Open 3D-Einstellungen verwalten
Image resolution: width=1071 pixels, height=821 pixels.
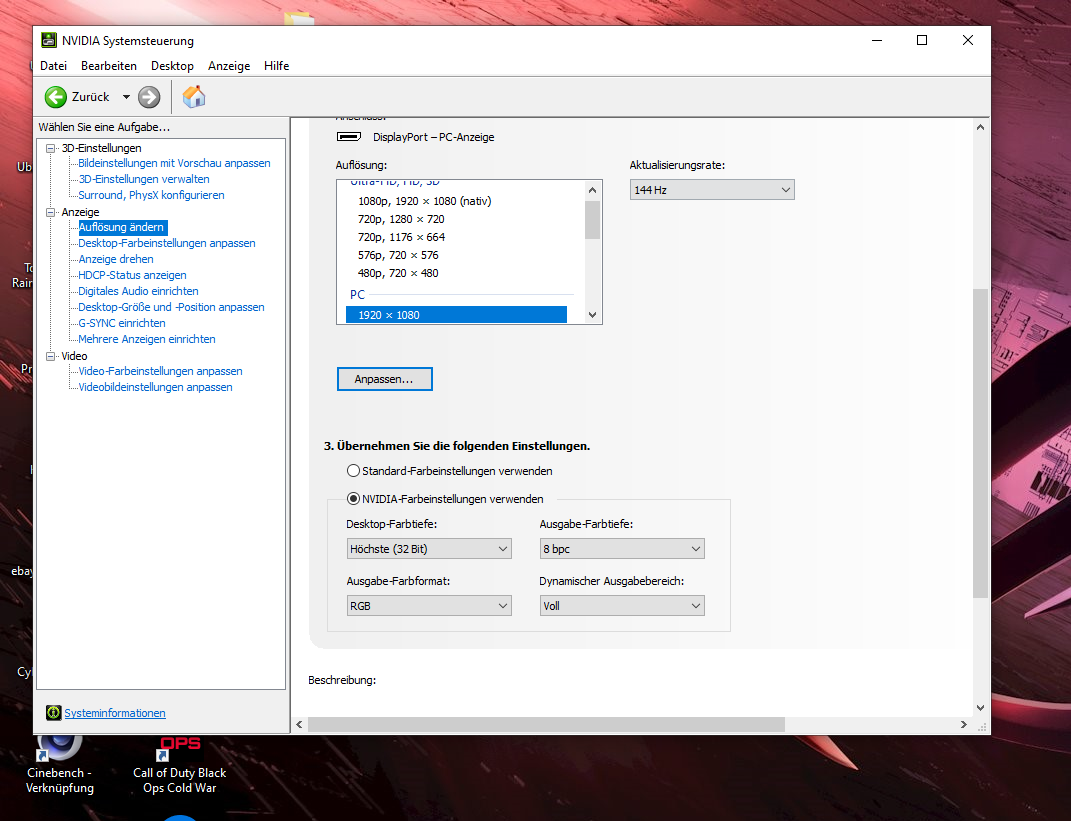[144, 179]
